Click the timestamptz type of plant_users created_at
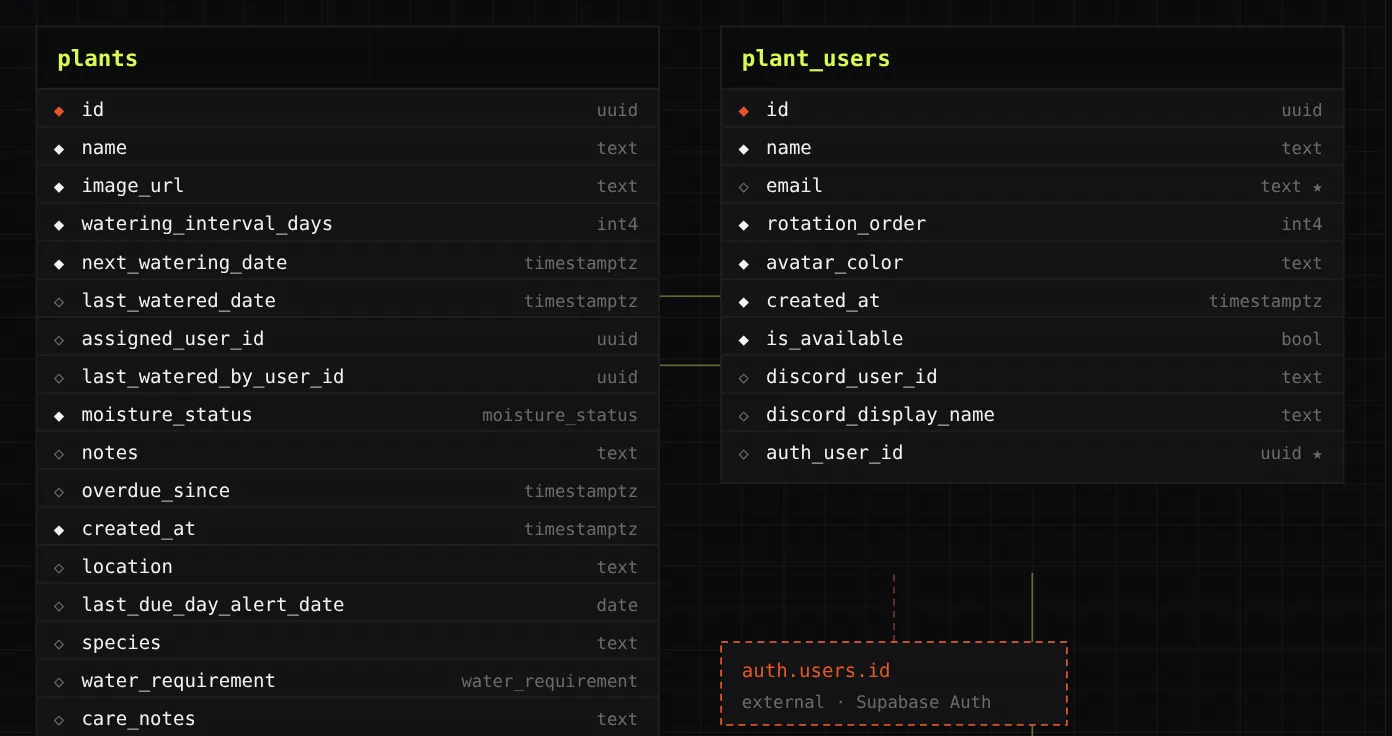This screenshot has width=1392, height=736. click(x=1265, y=301)
